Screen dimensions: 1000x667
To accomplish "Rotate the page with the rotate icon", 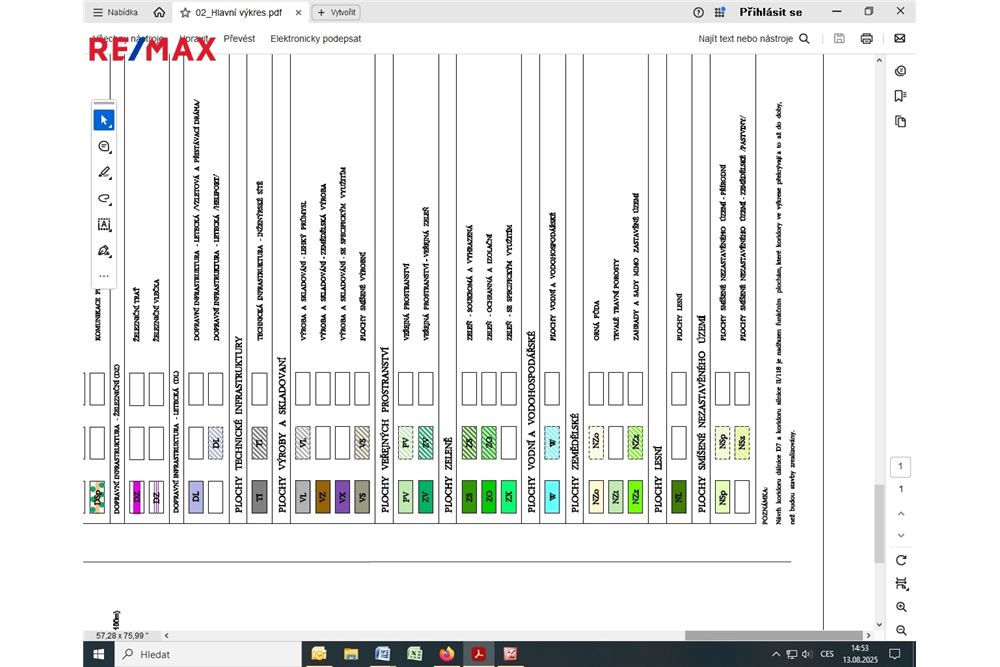I will tap(901, 560).
